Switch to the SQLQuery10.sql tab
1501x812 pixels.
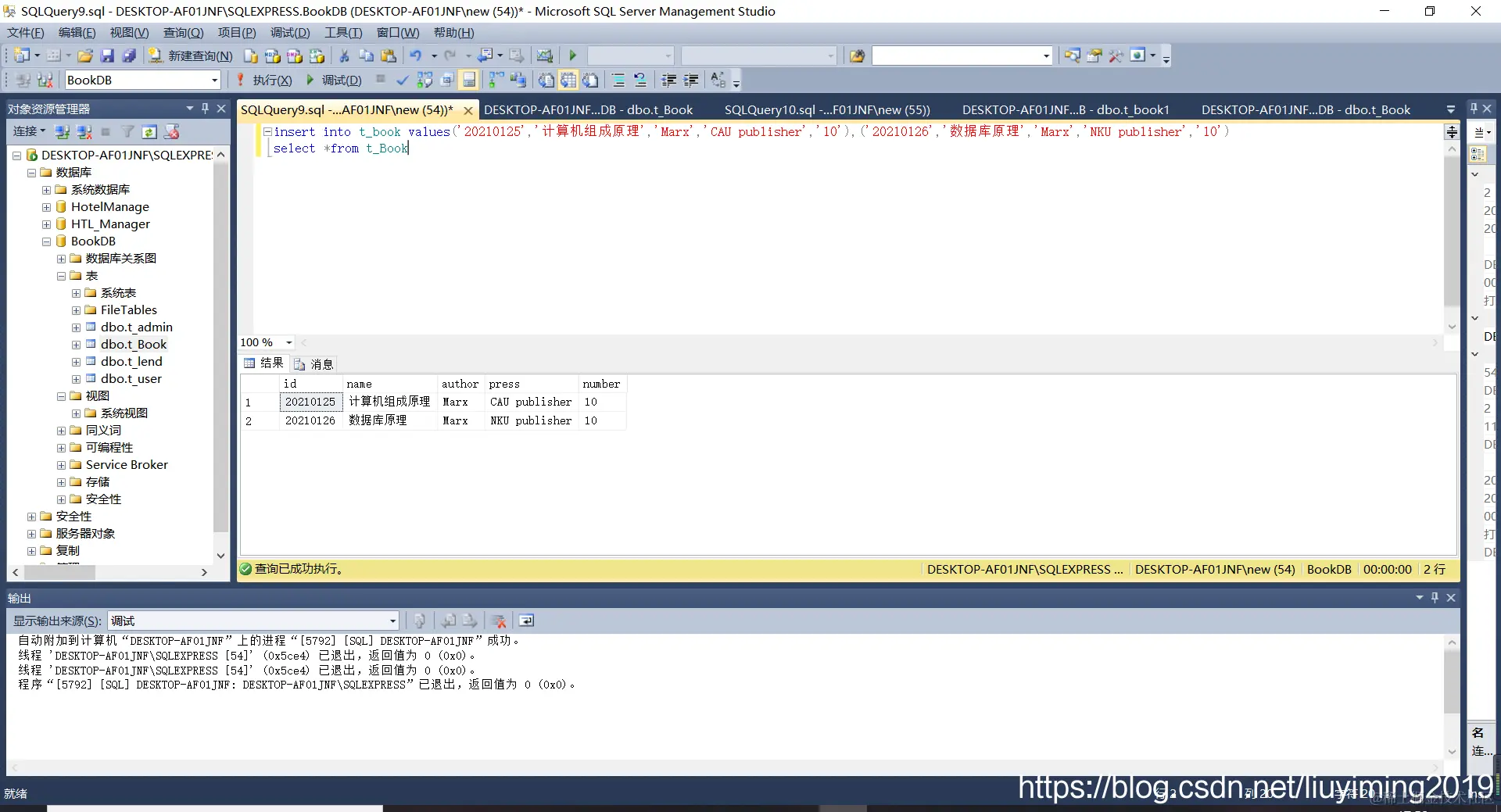coord(827,109)
